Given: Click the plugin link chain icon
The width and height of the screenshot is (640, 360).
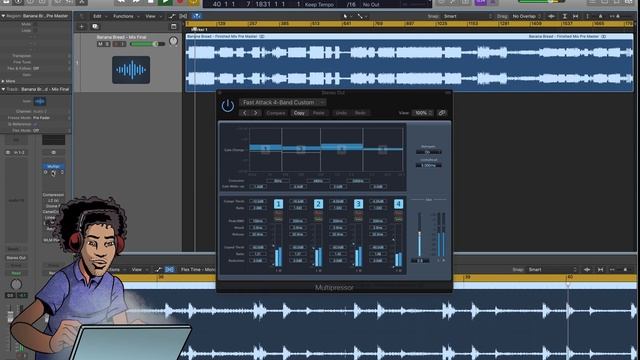Looking at the screenshot, I should (442, 113).
